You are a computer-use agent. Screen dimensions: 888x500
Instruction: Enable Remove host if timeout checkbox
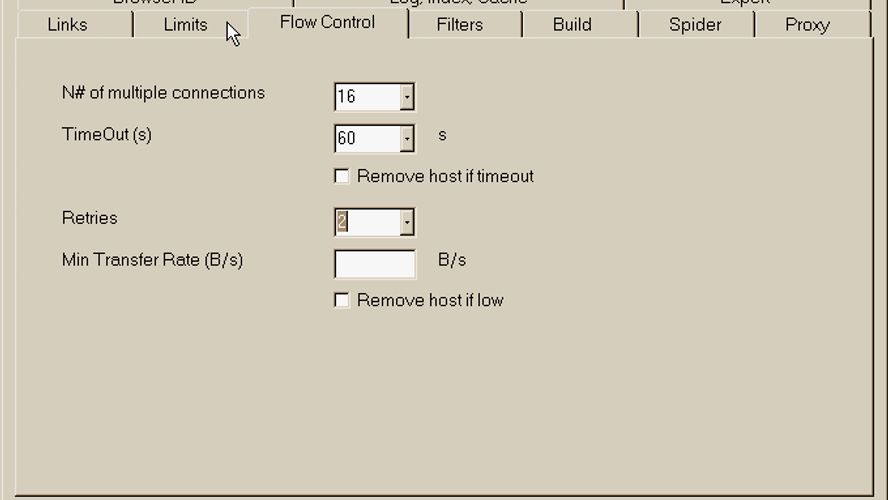point(342,176)
